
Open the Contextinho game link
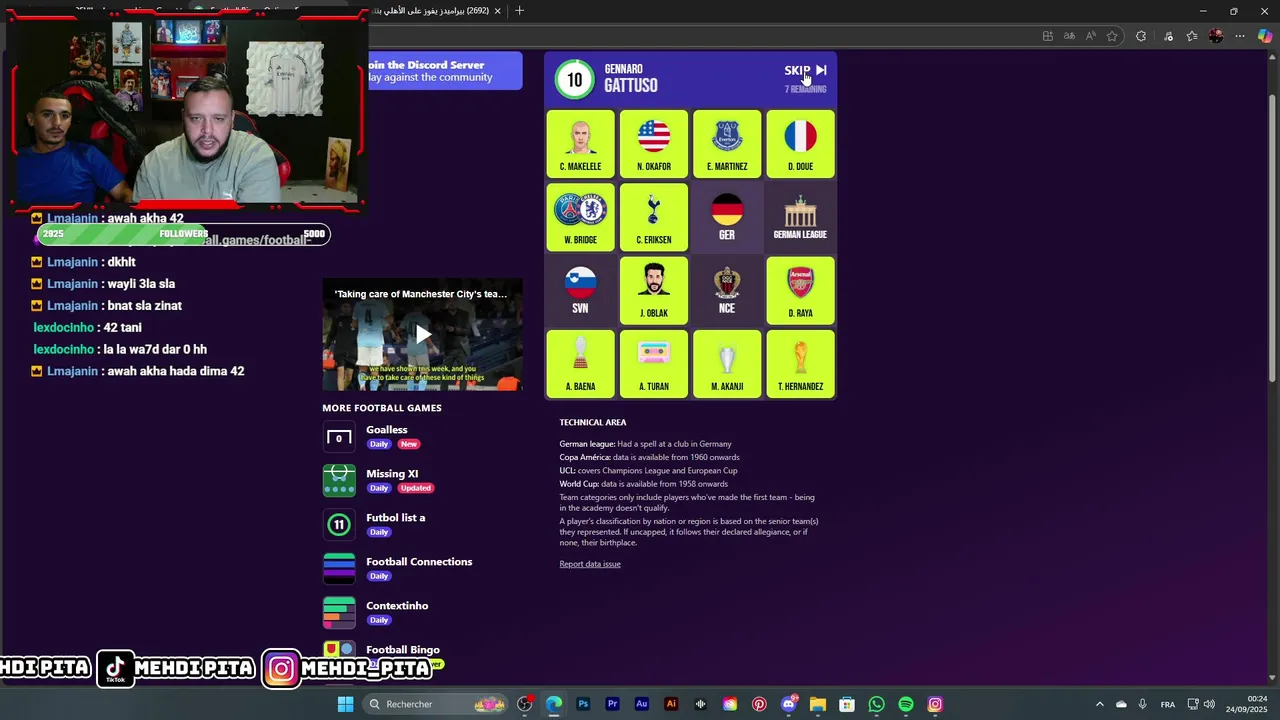pos(397,606)
